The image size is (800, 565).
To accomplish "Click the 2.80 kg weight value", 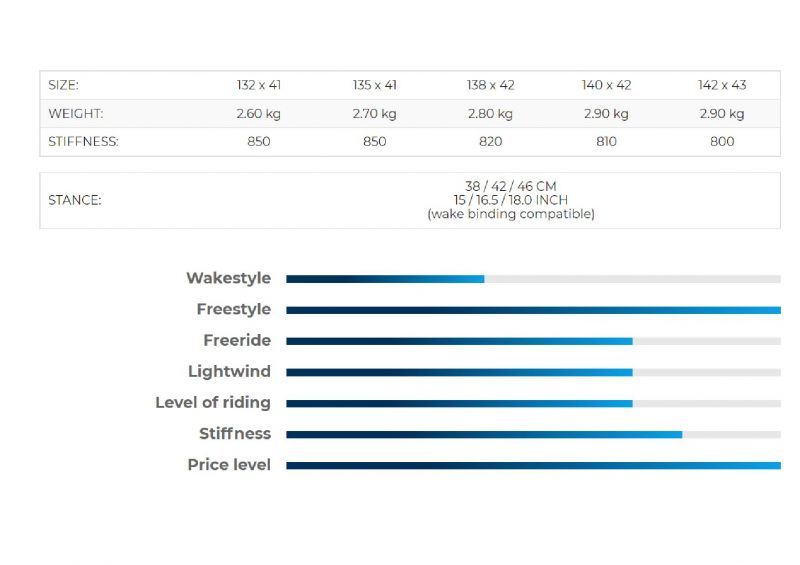I will pos(490,114).
